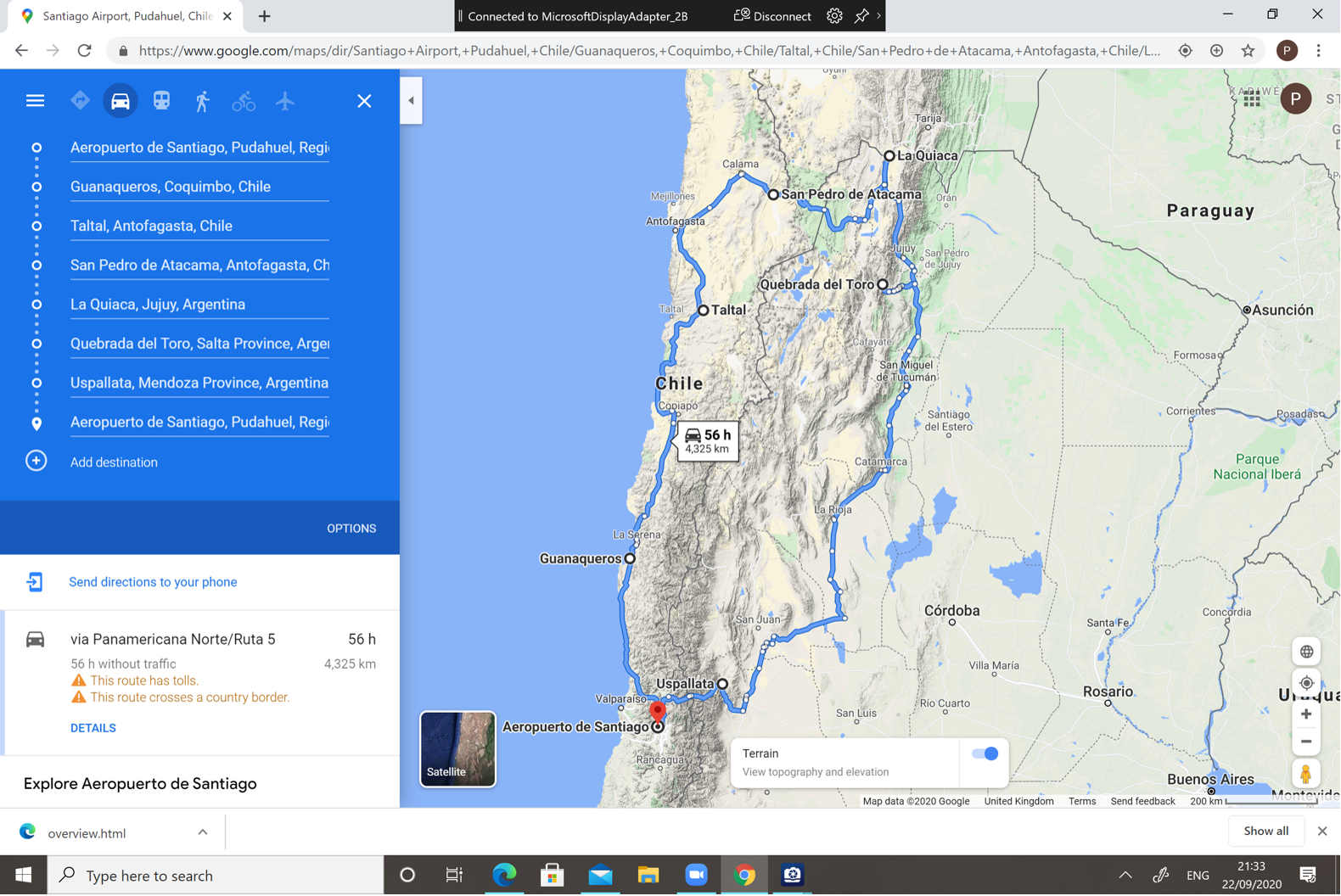This screenshot has width=1341, height=896.
Task: Click the Add destination button
Action: coord(114,462)
